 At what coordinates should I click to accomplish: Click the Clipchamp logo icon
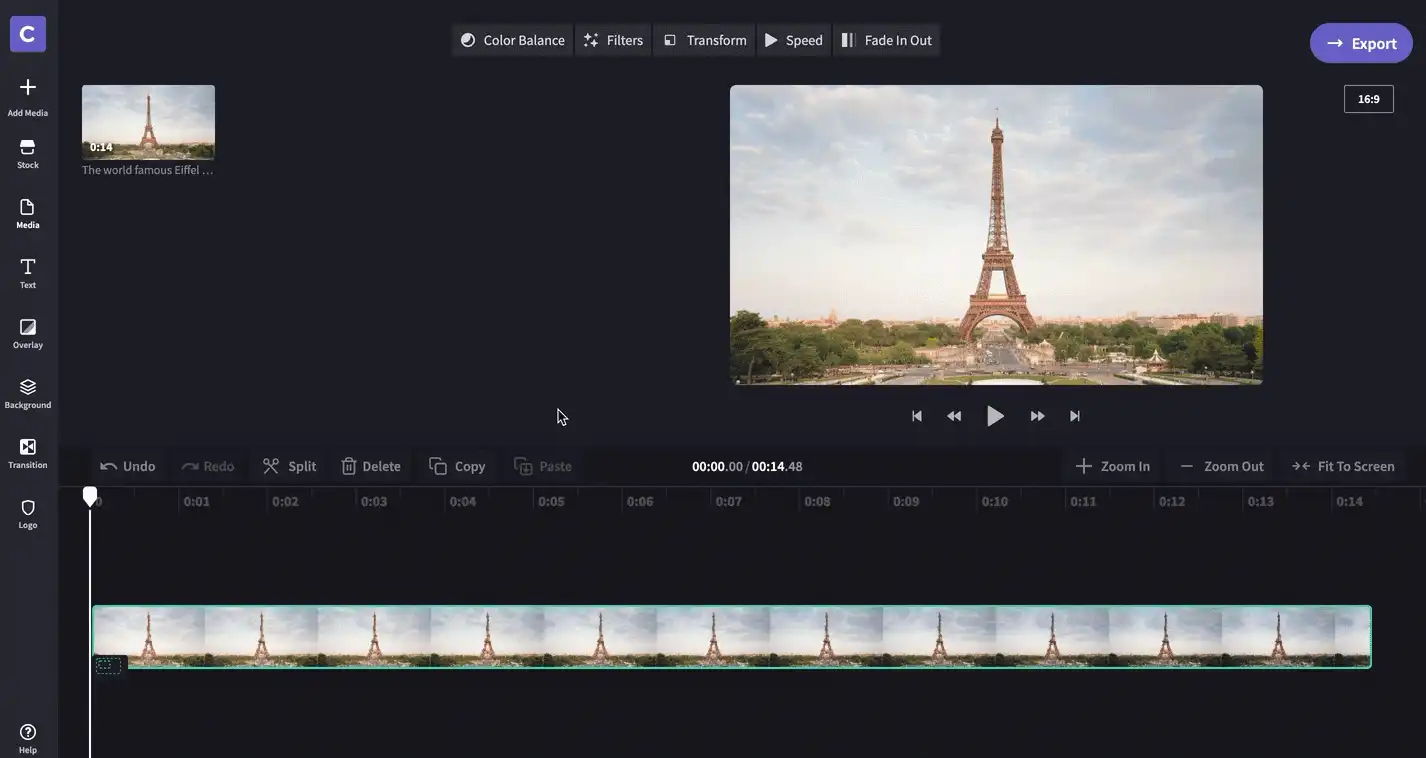click(x=28, y=34)
